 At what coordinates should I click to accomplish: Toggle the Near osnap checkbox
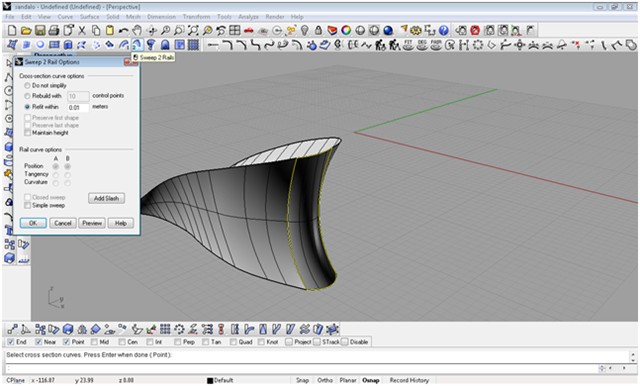coord(39,342)
